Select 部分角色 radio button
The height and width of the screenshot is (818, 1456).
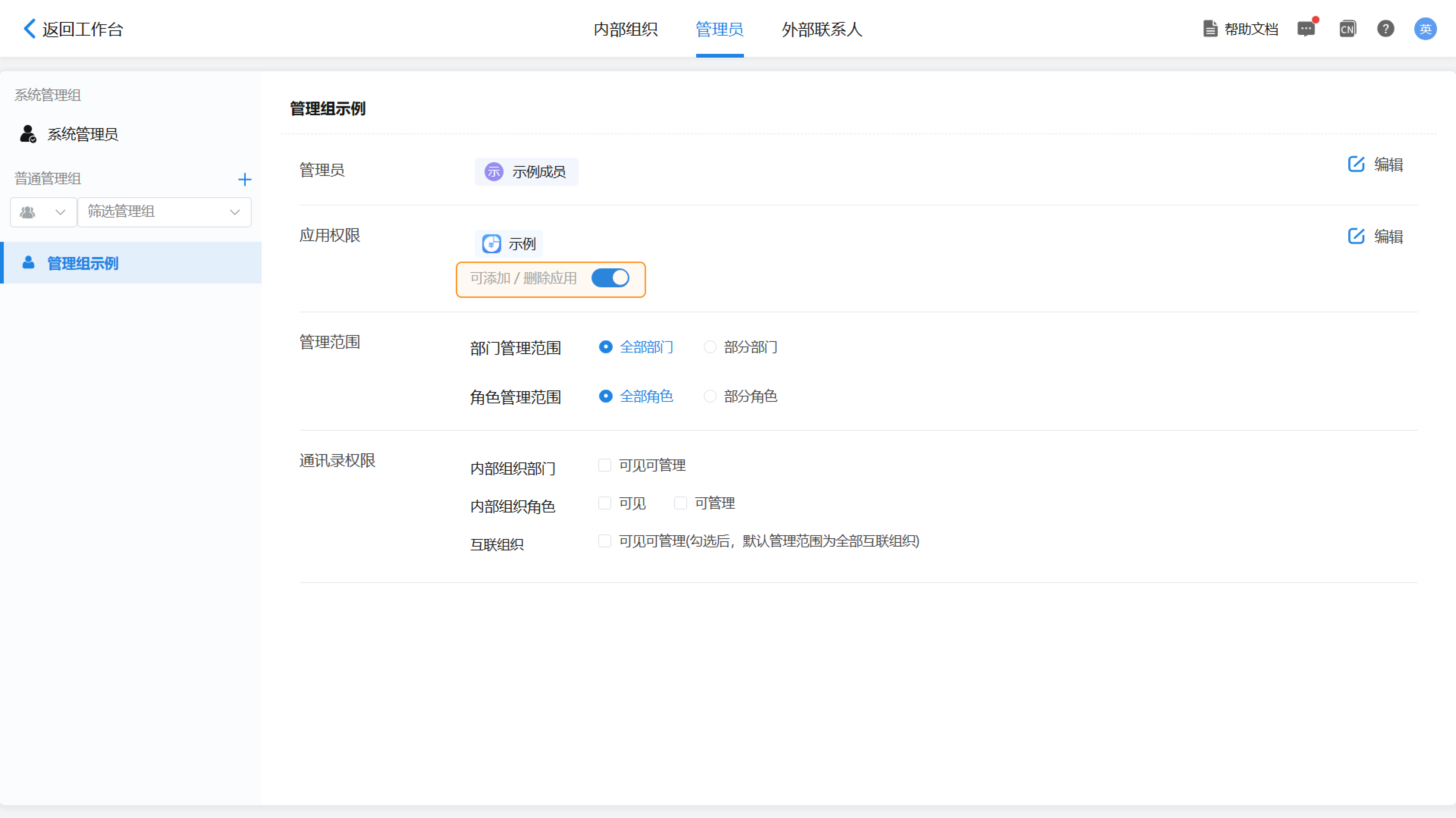click(710, 396)
